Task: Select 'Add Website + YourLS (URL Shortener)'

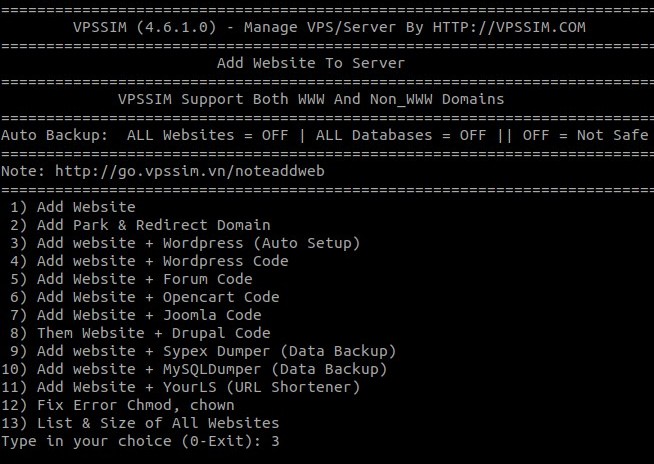Action: 181,387
